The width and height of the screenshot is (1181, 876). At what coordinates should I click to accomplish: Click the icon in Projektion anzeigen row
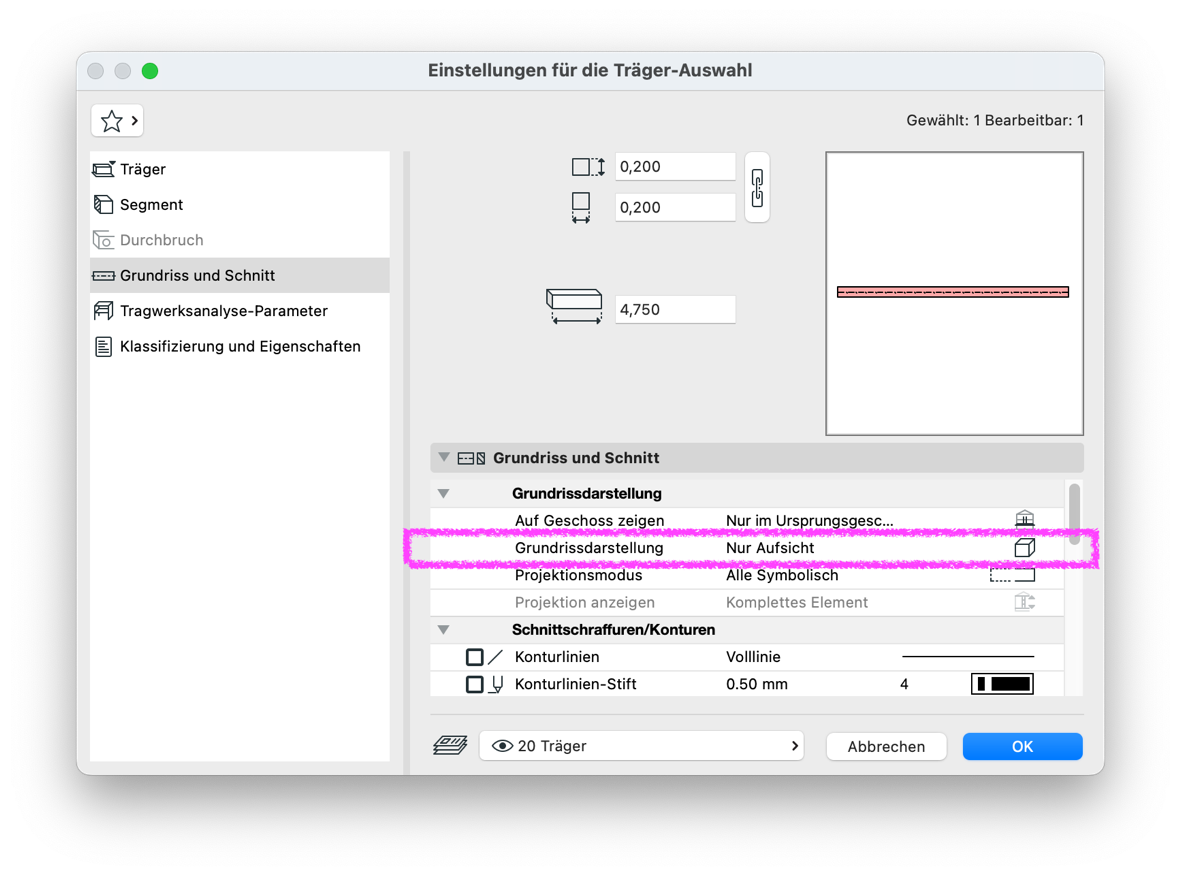[1024, 602]
